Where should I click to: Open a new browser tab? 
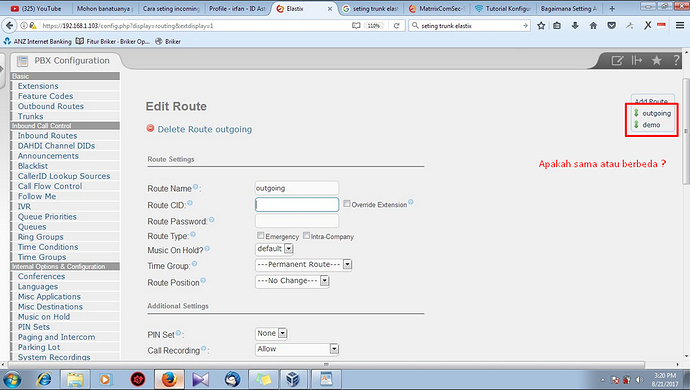tap(612, 8)
